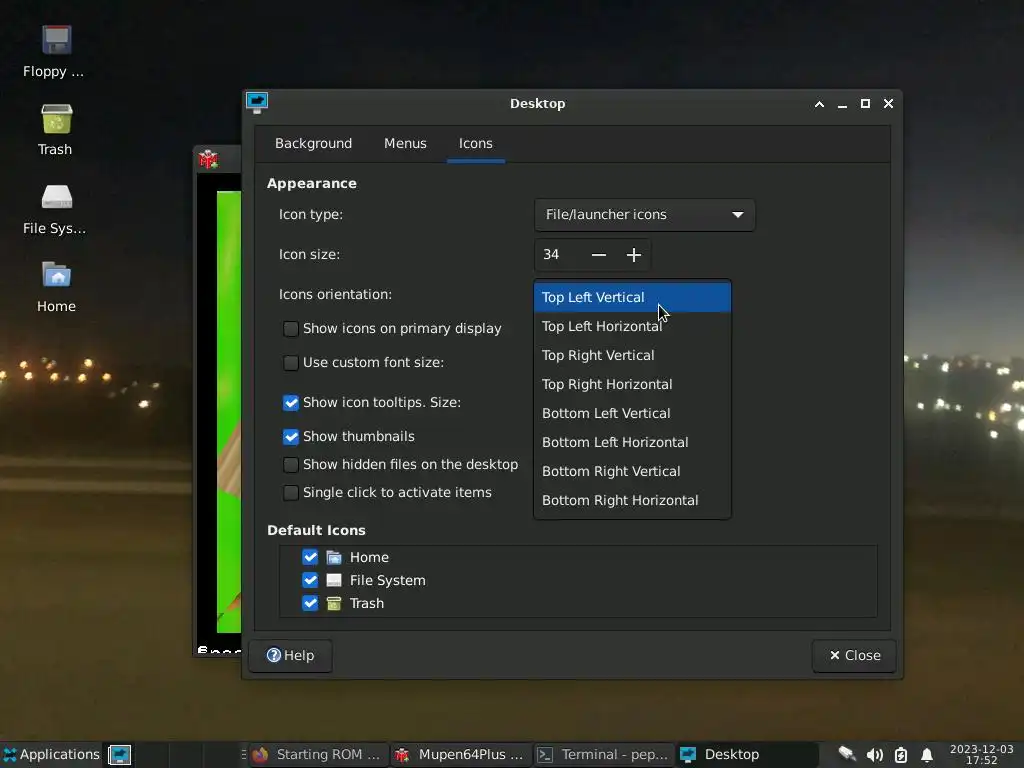This screenshot has height=768, width=1024.
Task: Choose Top Right Horizontal orientation
Action: point(632,384)
